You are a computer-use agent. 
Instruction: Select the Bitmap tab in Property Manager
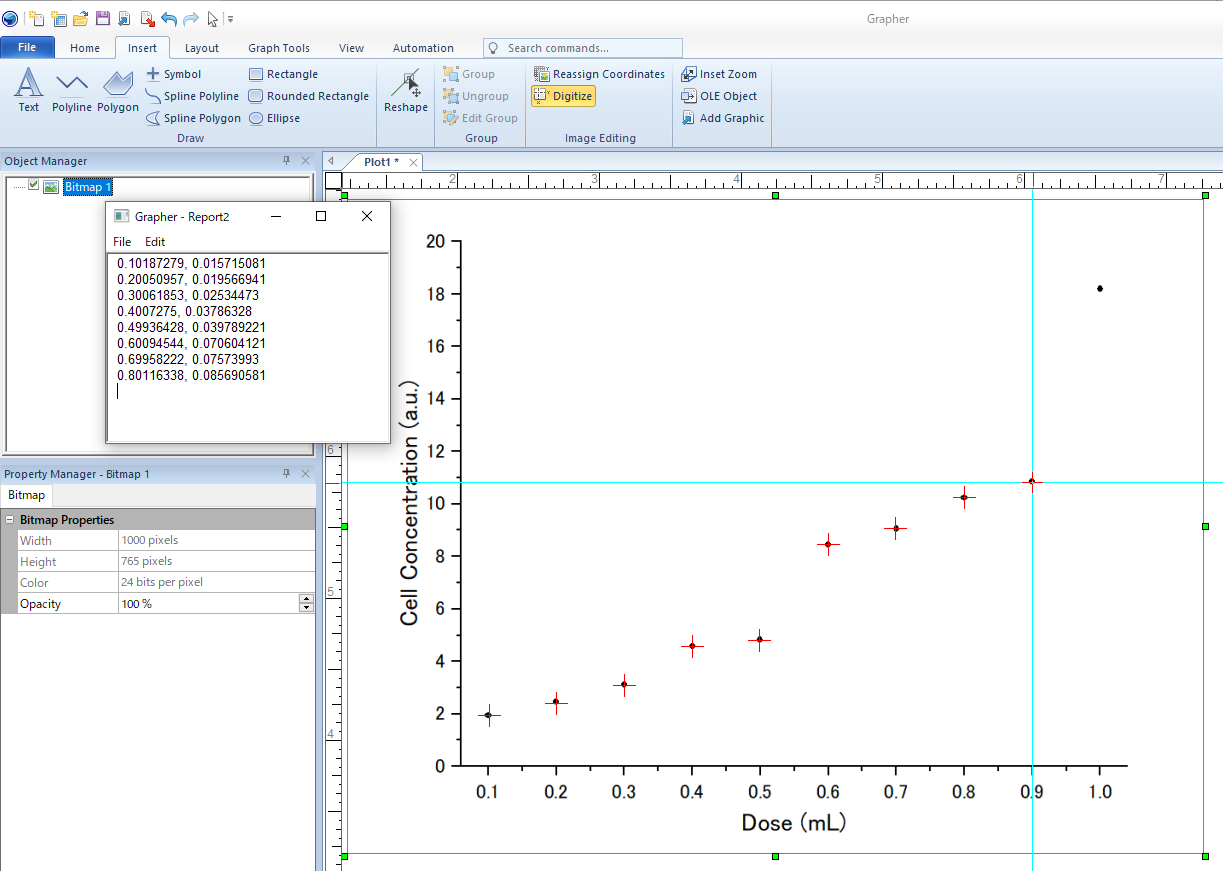click(27, 496)
